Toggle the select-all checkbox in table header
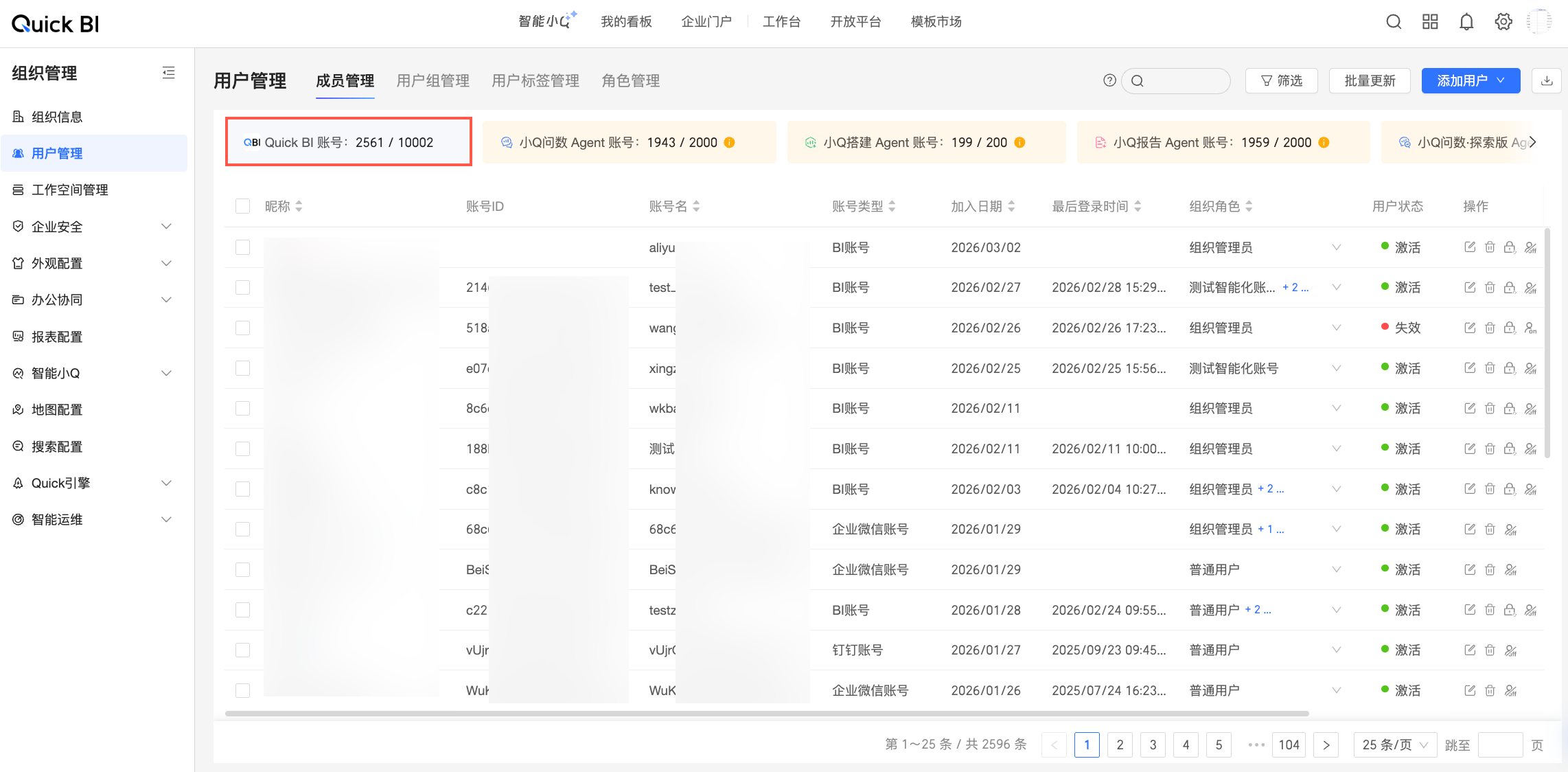The height and width of the screenshot is (772, 1568). point(242,206)
